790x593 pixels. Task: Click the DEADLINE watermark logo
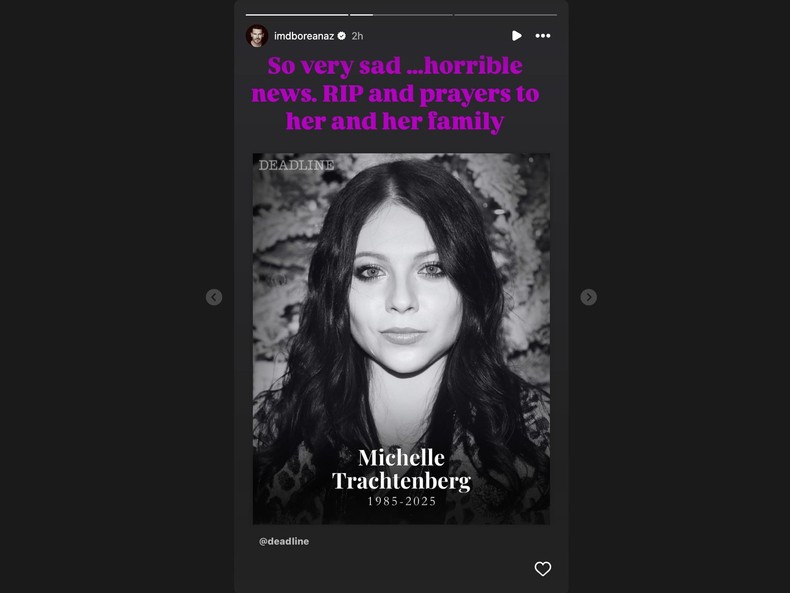pyautogui.click(x=296, y=165)
